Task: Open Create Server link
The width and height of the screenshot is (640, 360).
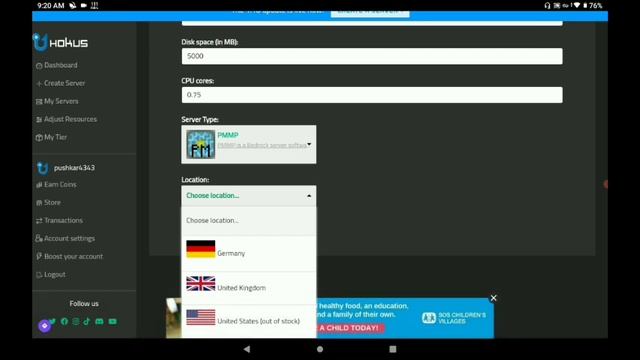Action: pos(64,83)
